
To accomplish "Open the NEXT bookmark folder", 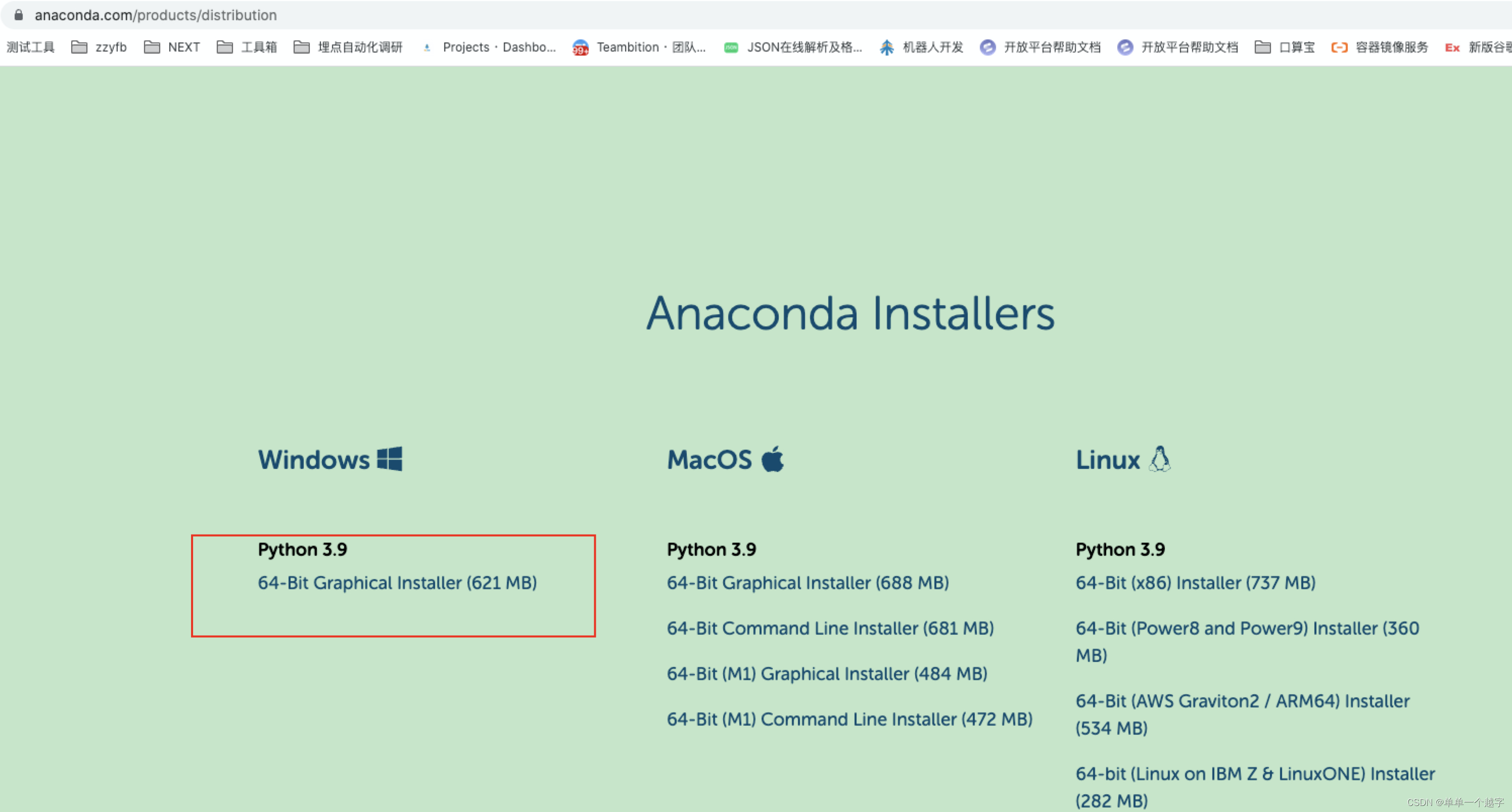I will point(172,47).
